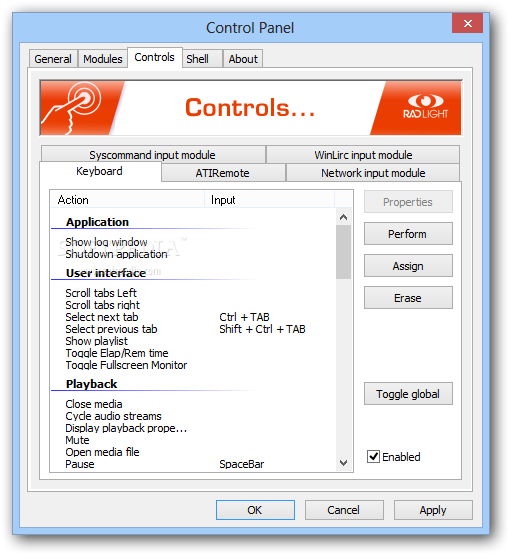Viewport: 510px width, 555px height.
Task: Open WinLirc input module tab
Action: coord(363,155)
